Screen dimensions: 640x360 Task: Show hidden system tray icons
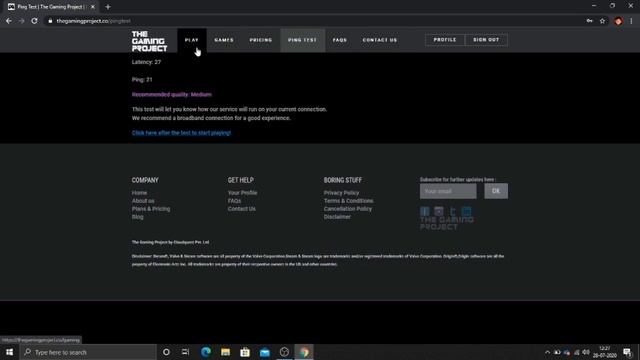coord(547,352)
